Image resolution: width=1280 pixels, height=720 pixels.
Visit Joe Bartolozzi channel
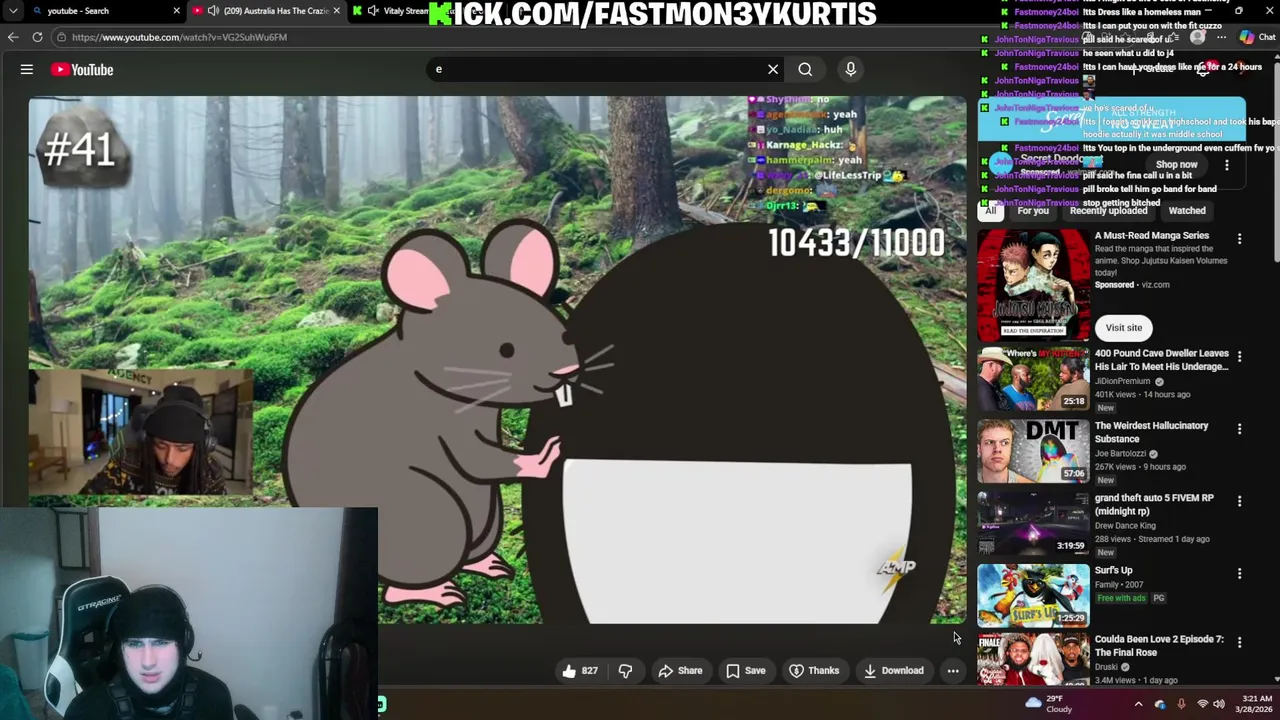(x=1120, y=453)
